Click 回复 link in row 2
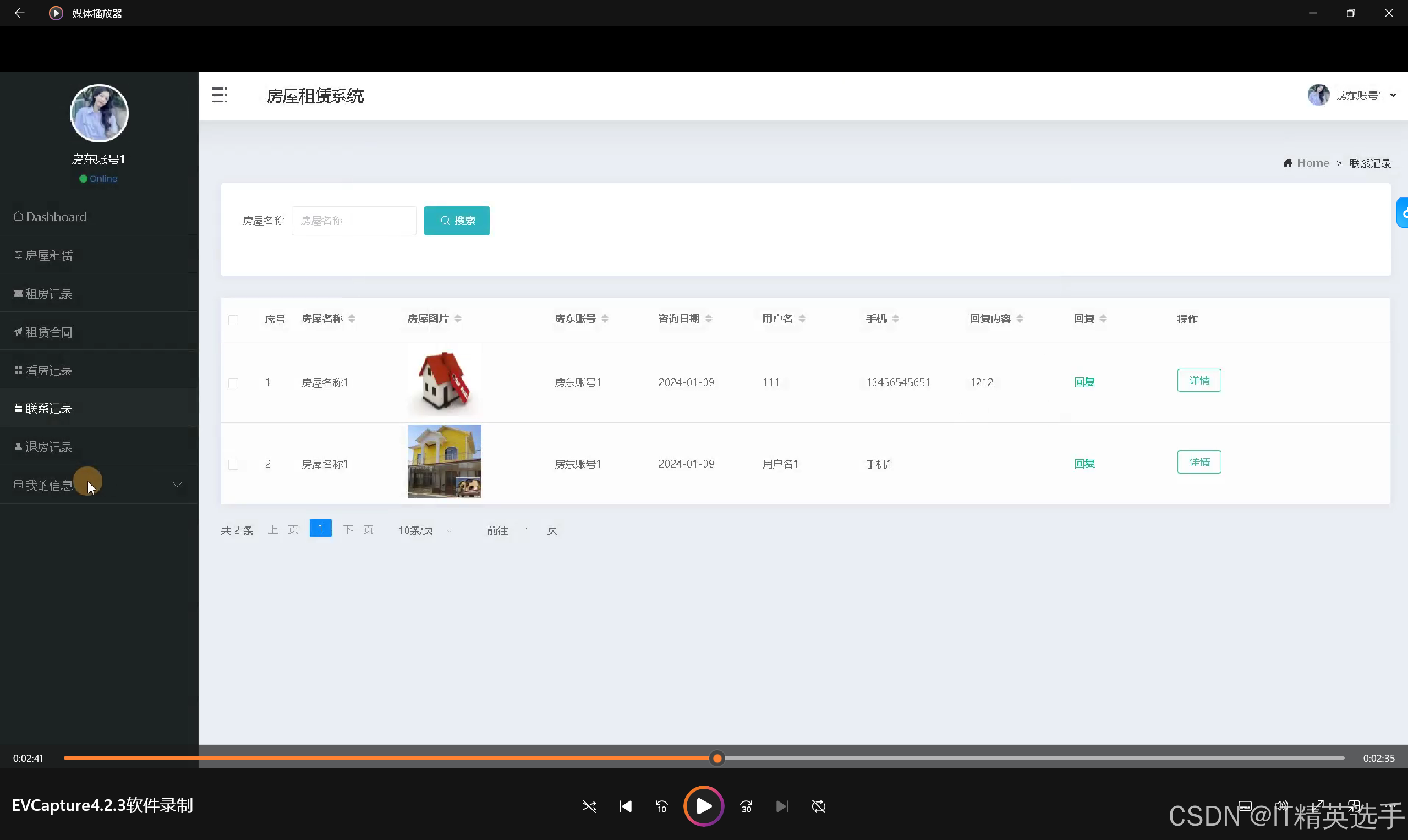This screenshot has width=1408, height=840. coord(1084,464)
